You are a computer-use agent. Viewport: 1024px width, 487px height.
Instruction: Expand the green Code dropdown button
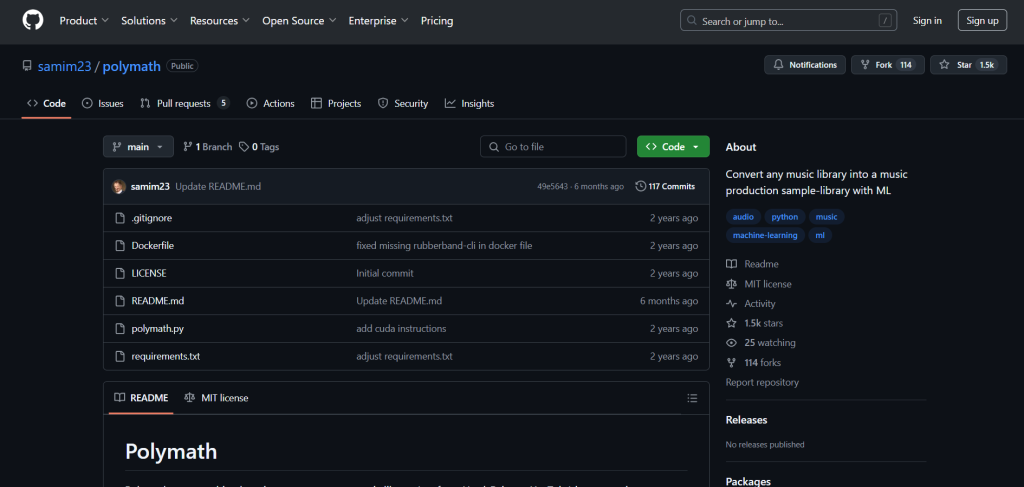pos(673,147)
